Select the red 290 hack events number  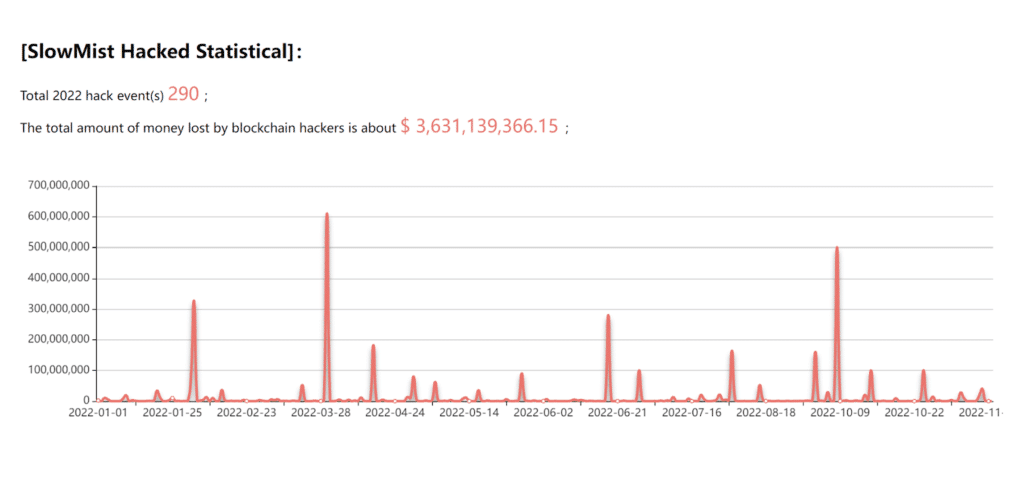[183, 94]
